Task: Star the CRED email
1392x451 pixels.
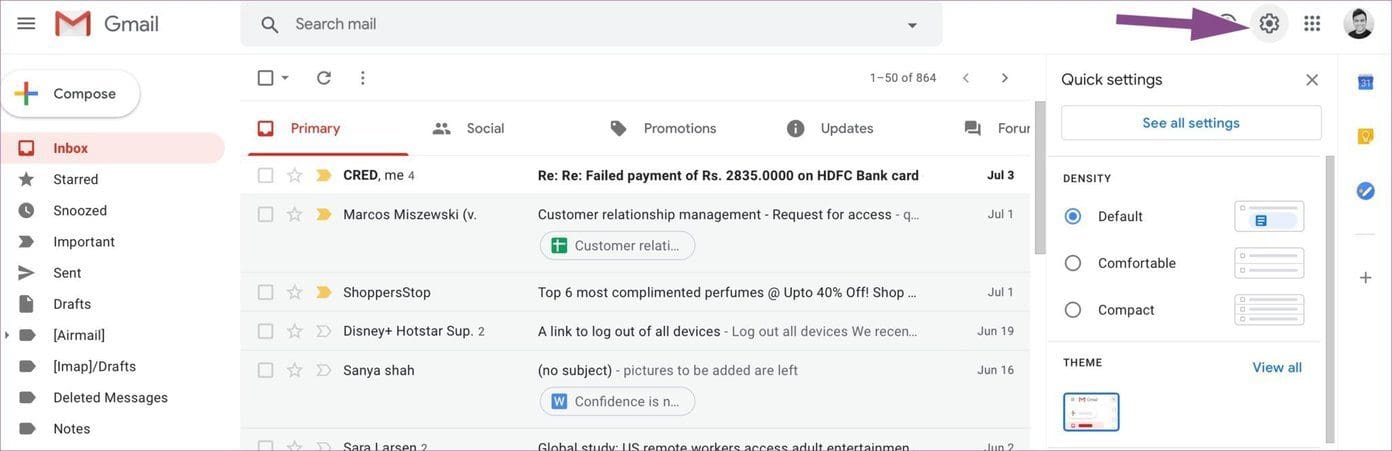Action: point(294,175)
